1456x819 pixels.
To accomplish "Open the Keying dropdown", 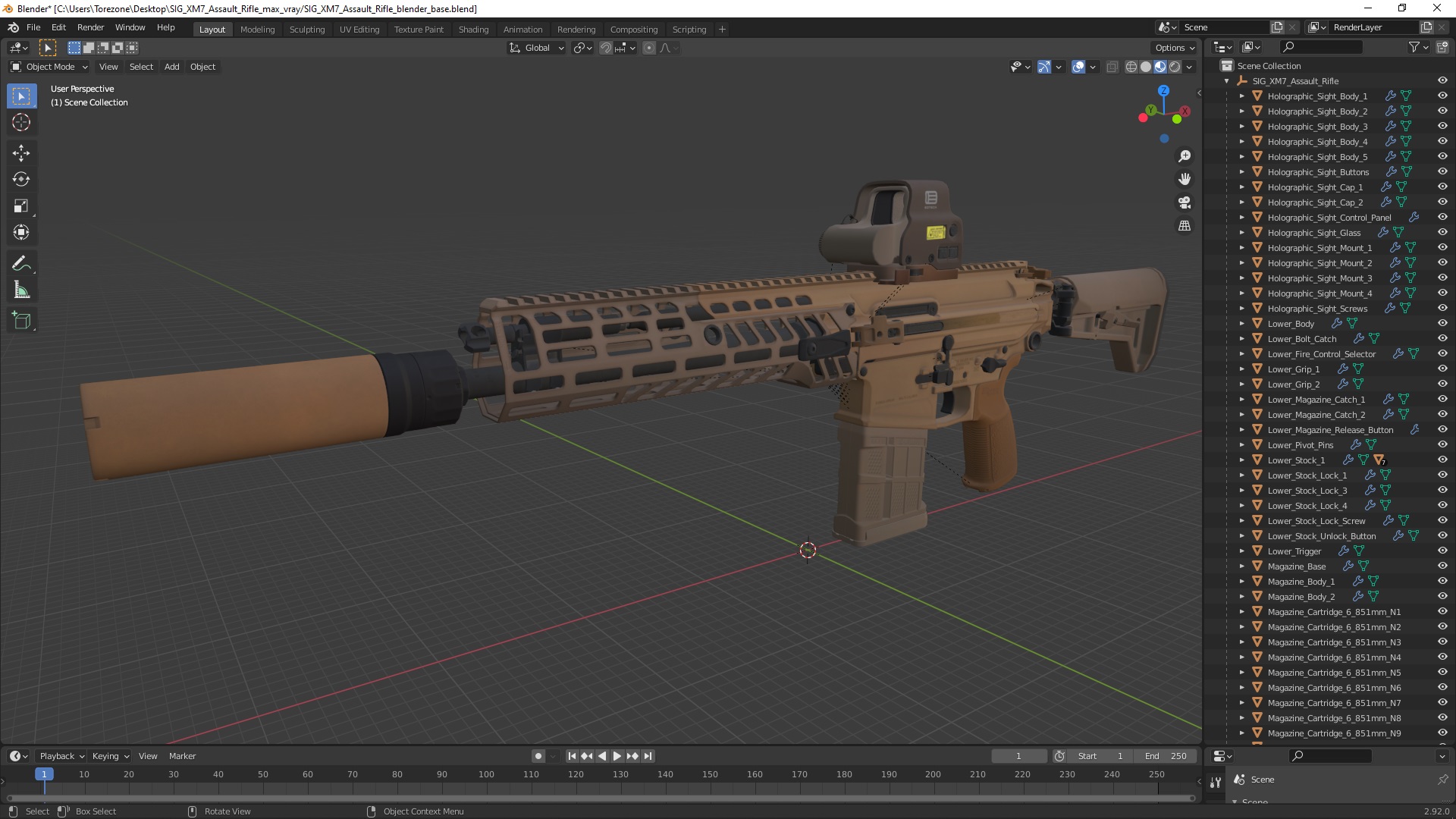I will (110, 756).
